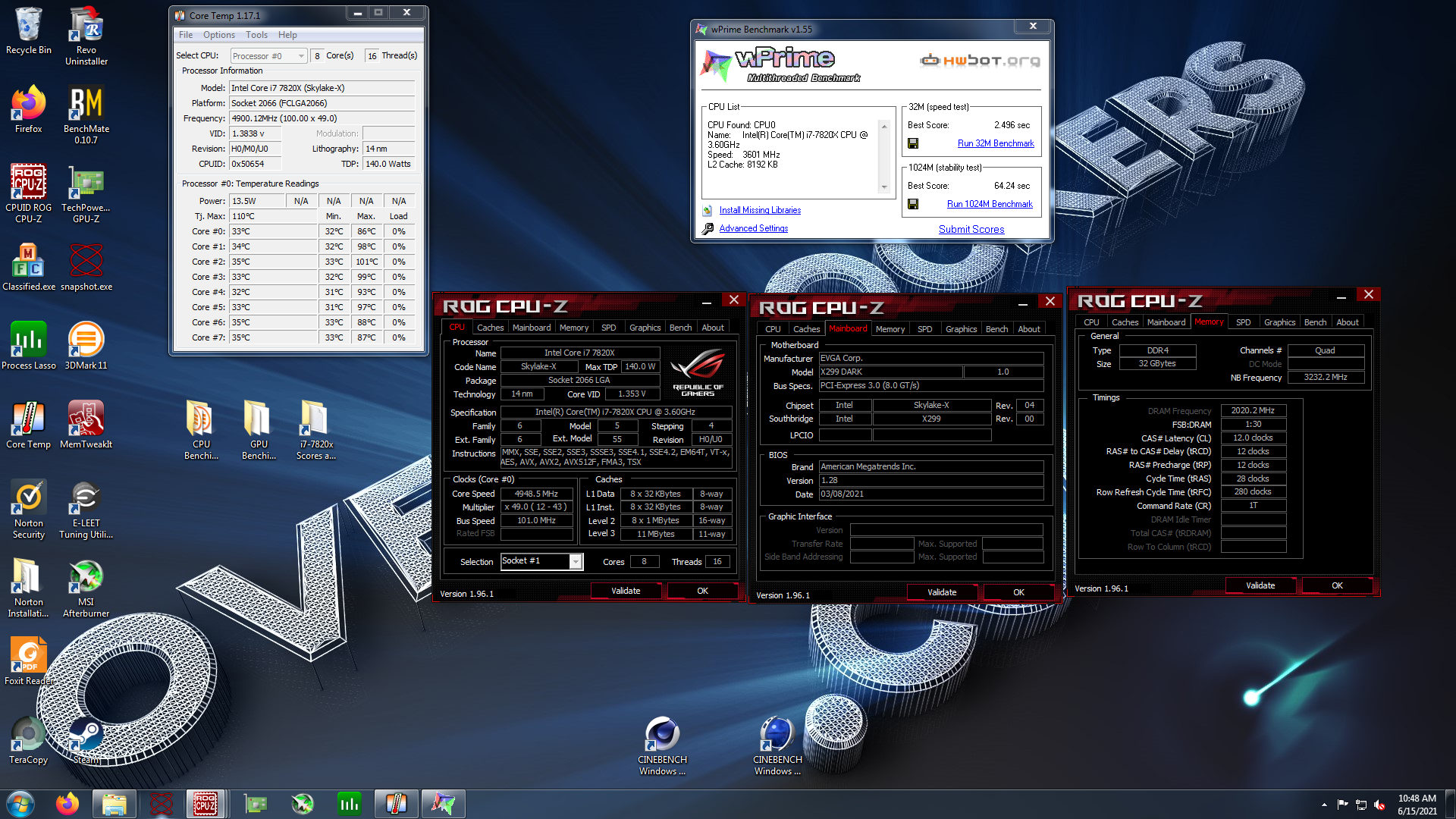This screenshot has width=1456, height=819.
Task: Open About tab in right CPU-Z window
Action: pyautogui.click(x=1347, y=322)
